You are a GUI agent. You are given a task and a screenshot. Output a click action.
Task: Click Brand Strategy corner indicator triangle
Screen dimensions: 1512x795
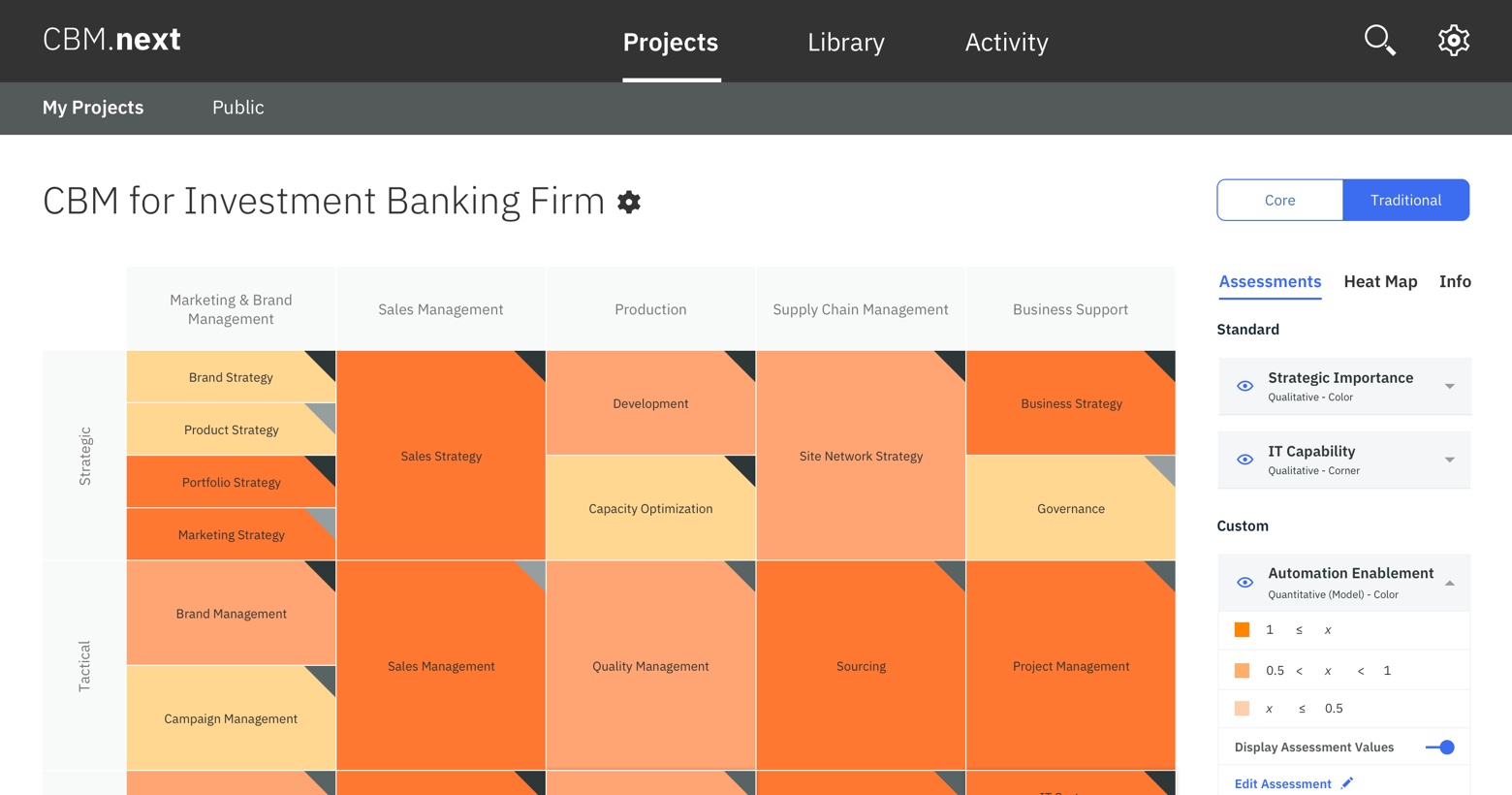point(324,363)
